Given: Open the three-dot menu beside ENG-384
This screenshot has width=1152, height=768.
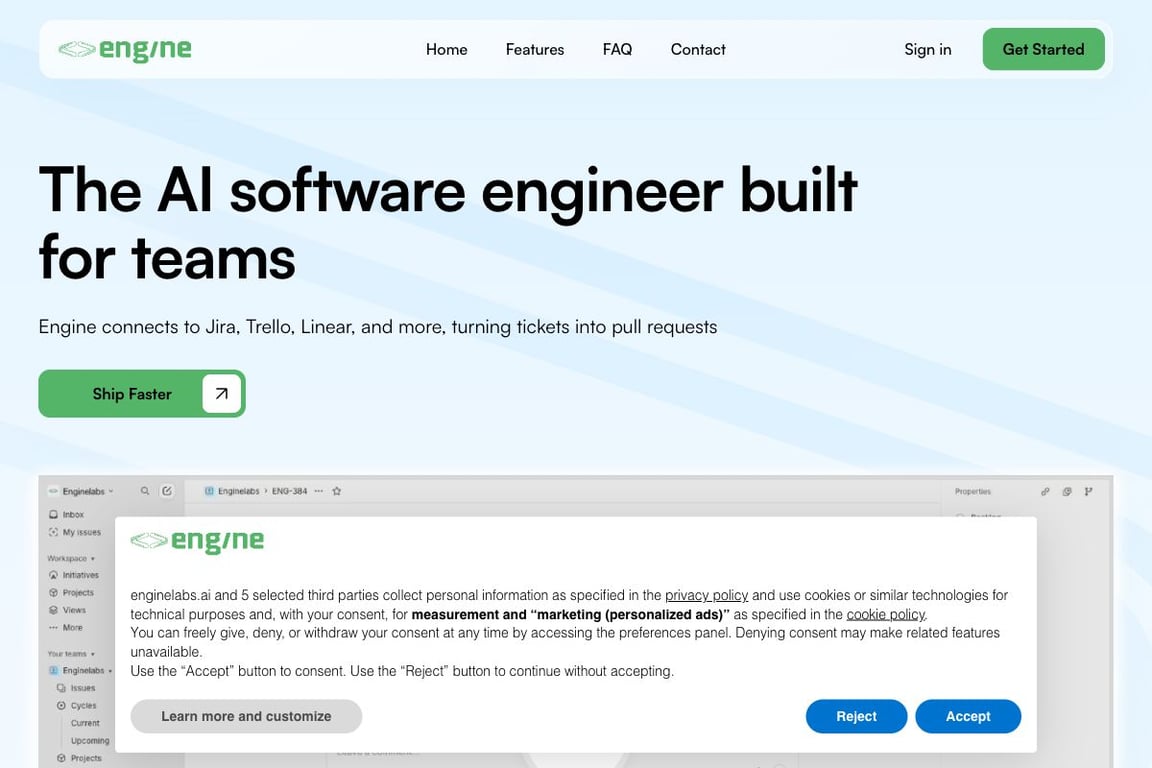Looking at the screenshot, I should [x=319, y=491].
